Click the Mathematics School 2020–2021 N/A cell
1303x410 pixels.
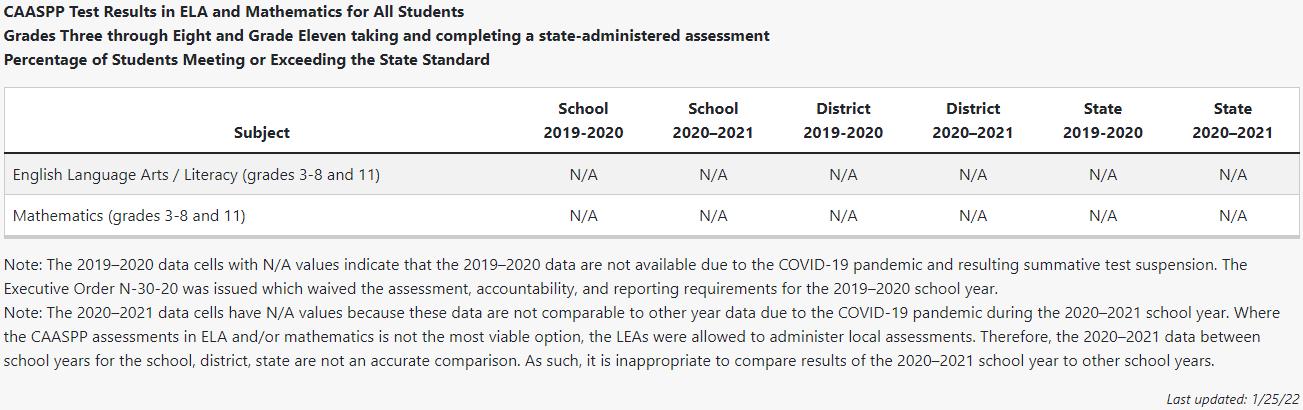(x=713, y=215)
